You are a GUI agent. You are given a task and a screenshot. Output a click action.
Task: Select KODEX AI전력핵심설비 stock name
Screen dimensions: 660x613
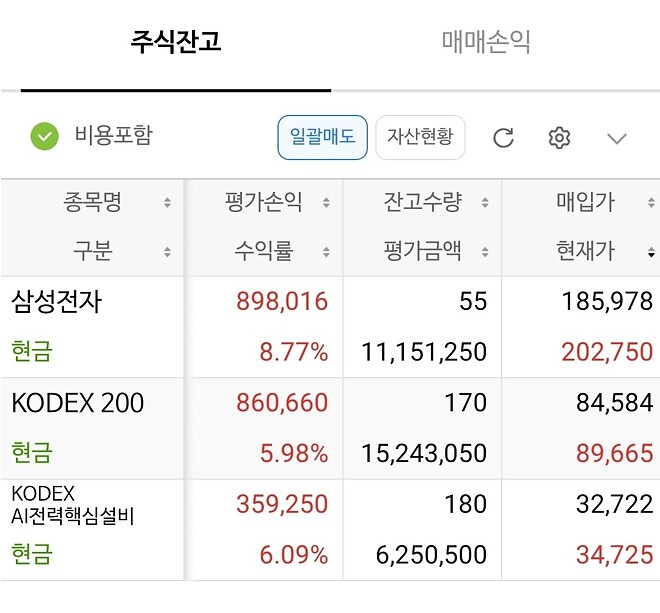pos(72,505)
